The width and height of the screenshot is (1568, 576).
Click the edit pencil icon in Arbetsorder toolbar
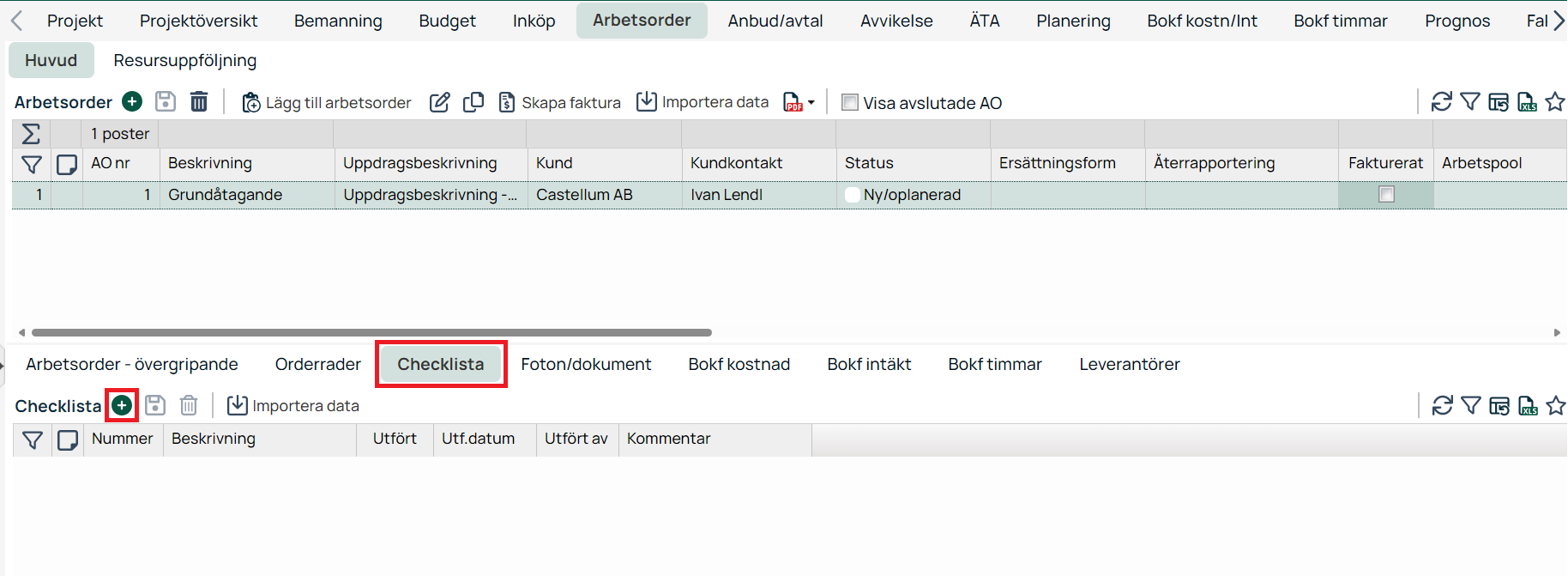pos(439,102)
